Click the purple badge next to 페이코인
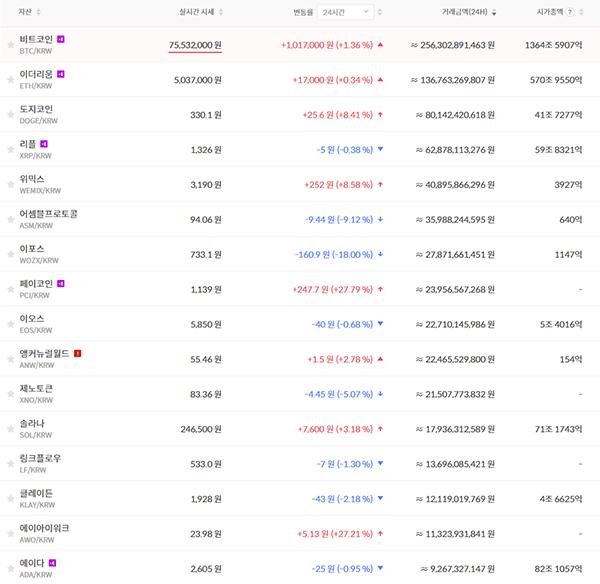This screenshot has width=600, height=584. coord(61,283)
